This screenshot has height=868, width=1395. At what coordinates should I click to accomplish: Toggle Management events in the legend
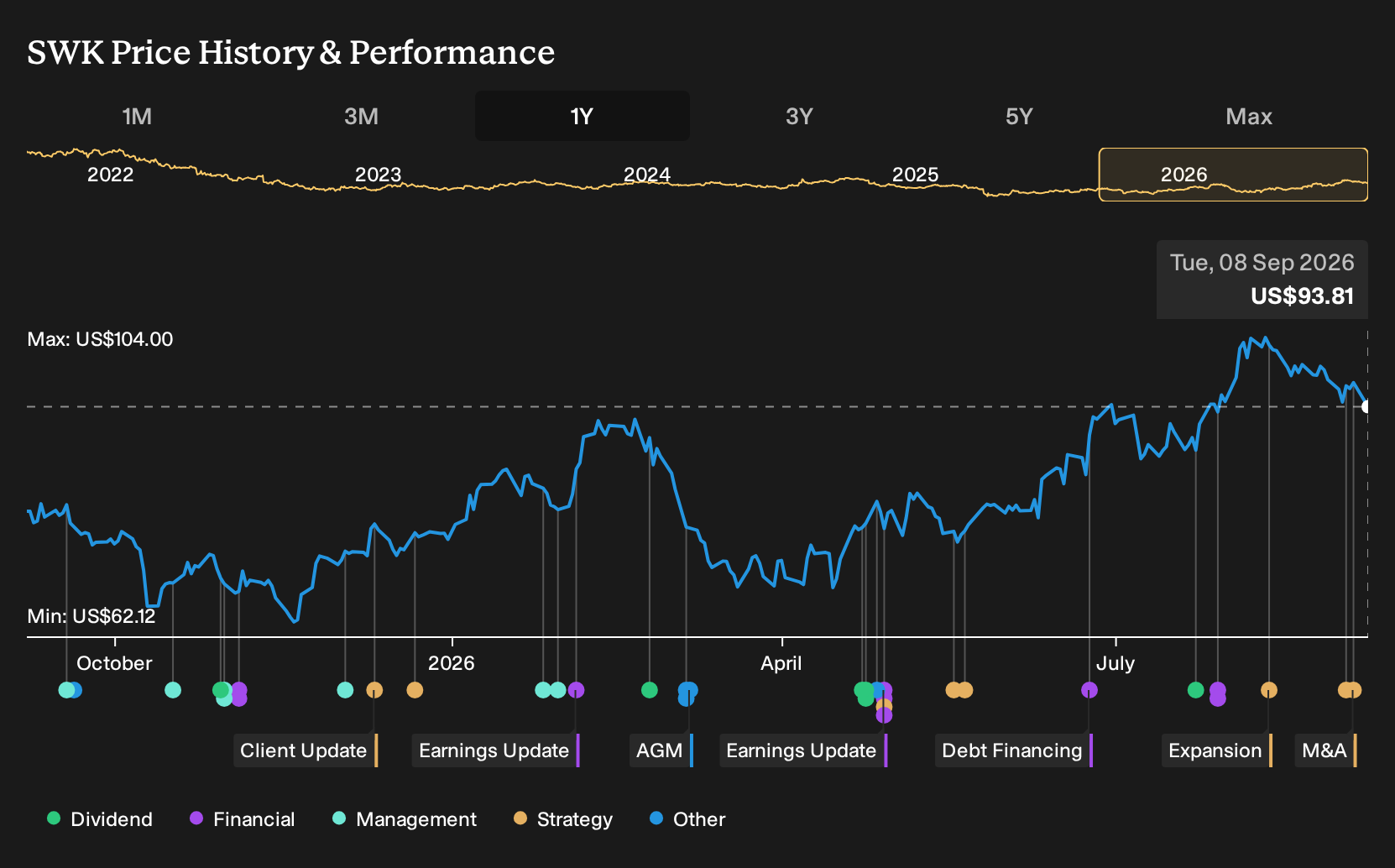pos(405,819)
